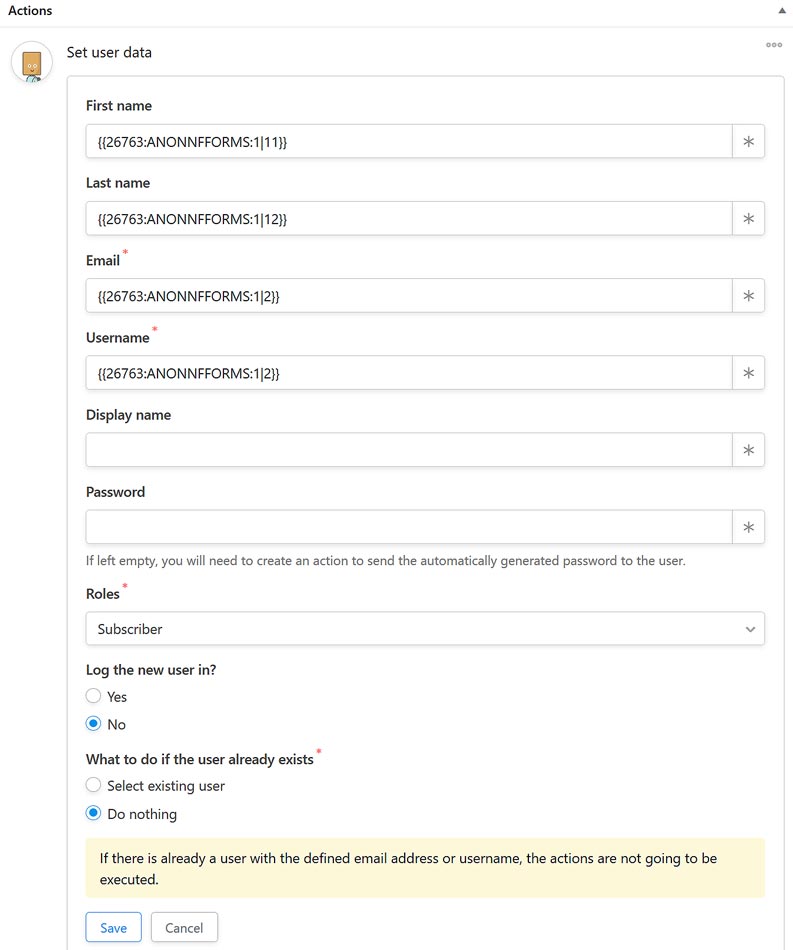Viewport: 793px width, 950px height.
Task: Click the Actions panel heading
Action: pyautogui.click(x=30, y=10)
